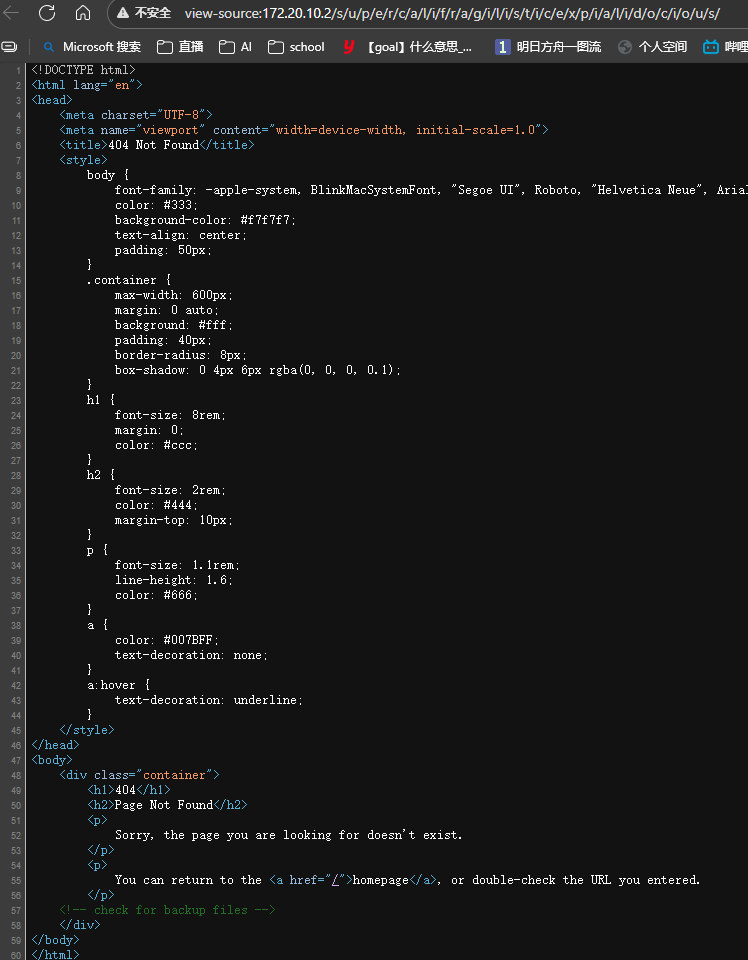Click the browser refresh icon
The image size is (748, 960).
47,13
